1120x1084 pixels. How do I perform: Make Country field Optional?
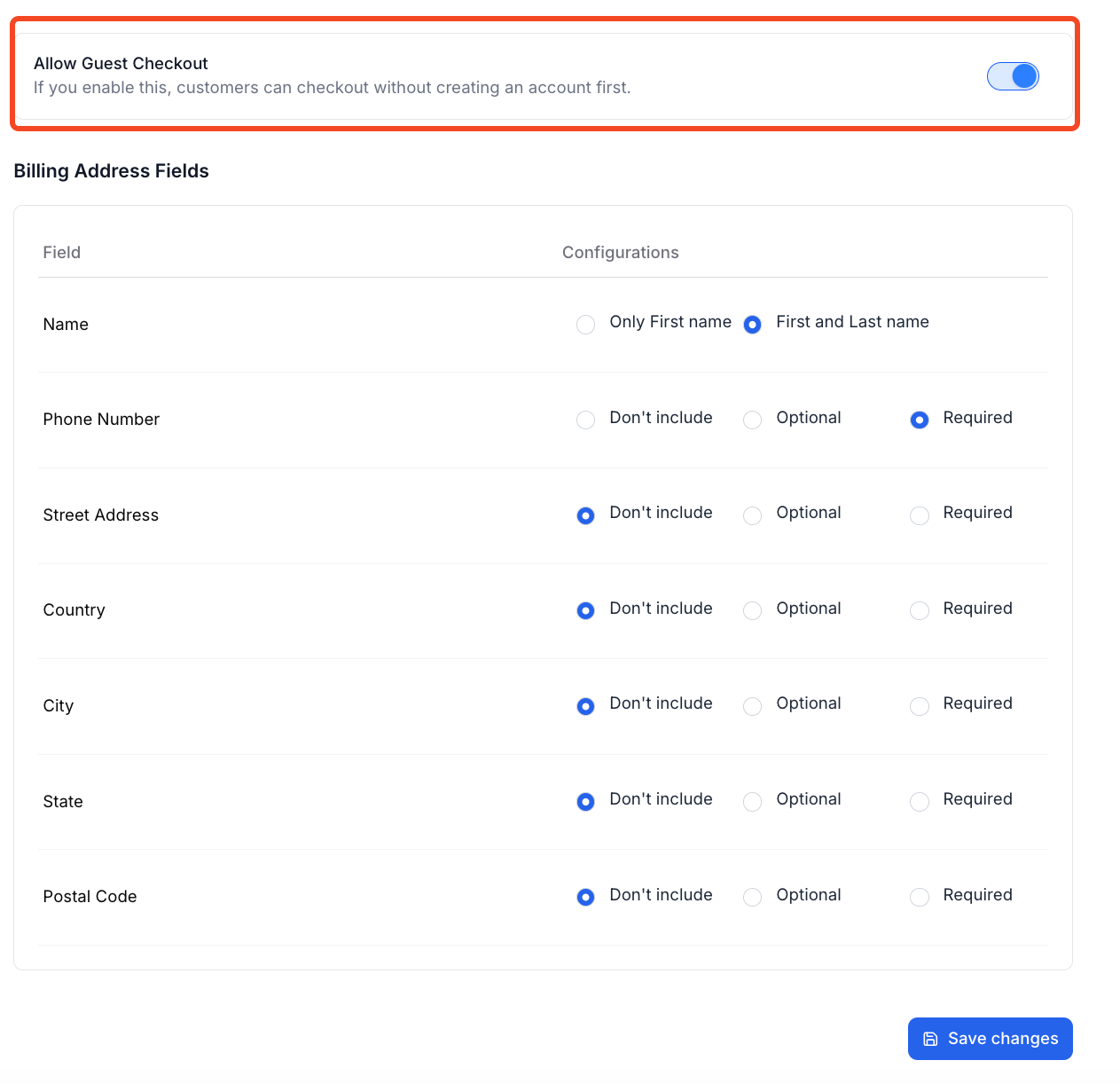click(x=752, y=610)
